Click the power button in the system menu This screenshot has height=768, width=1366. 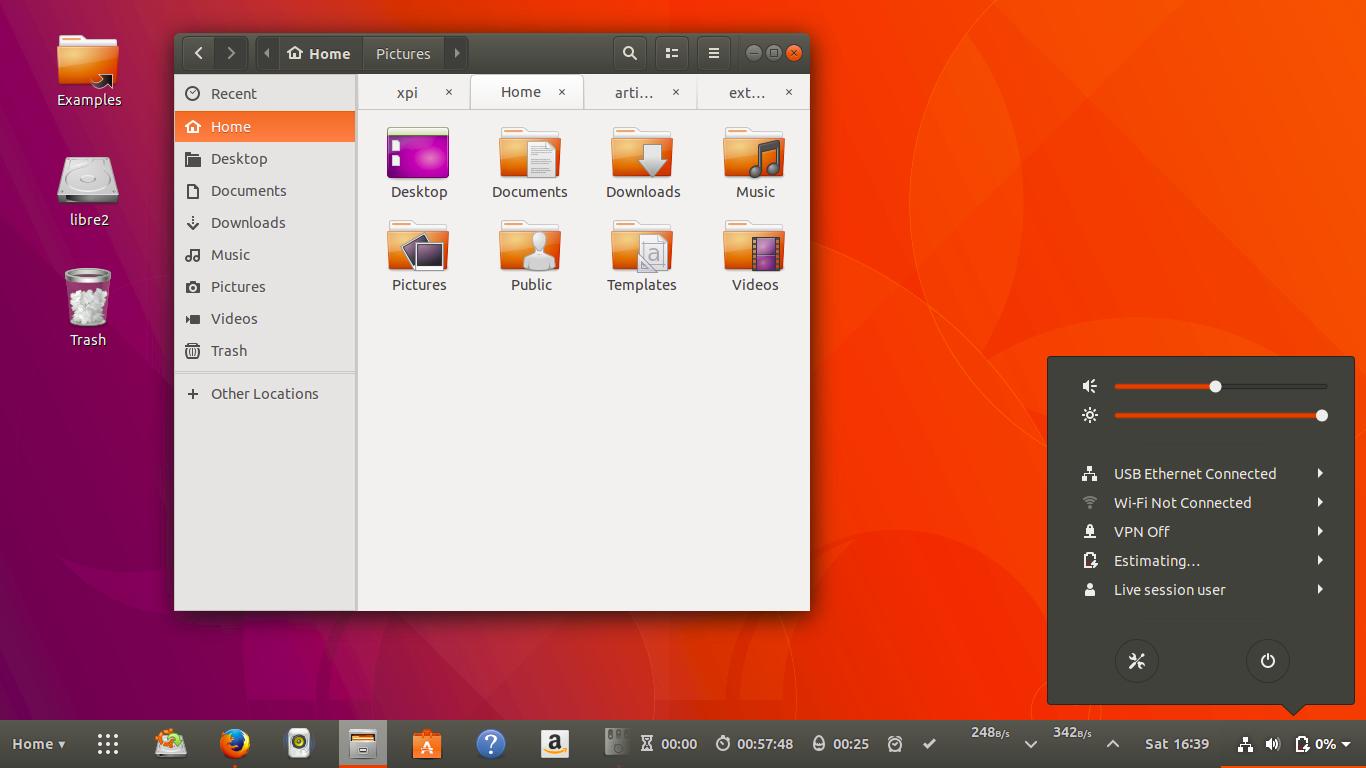tap(1268, 660)
